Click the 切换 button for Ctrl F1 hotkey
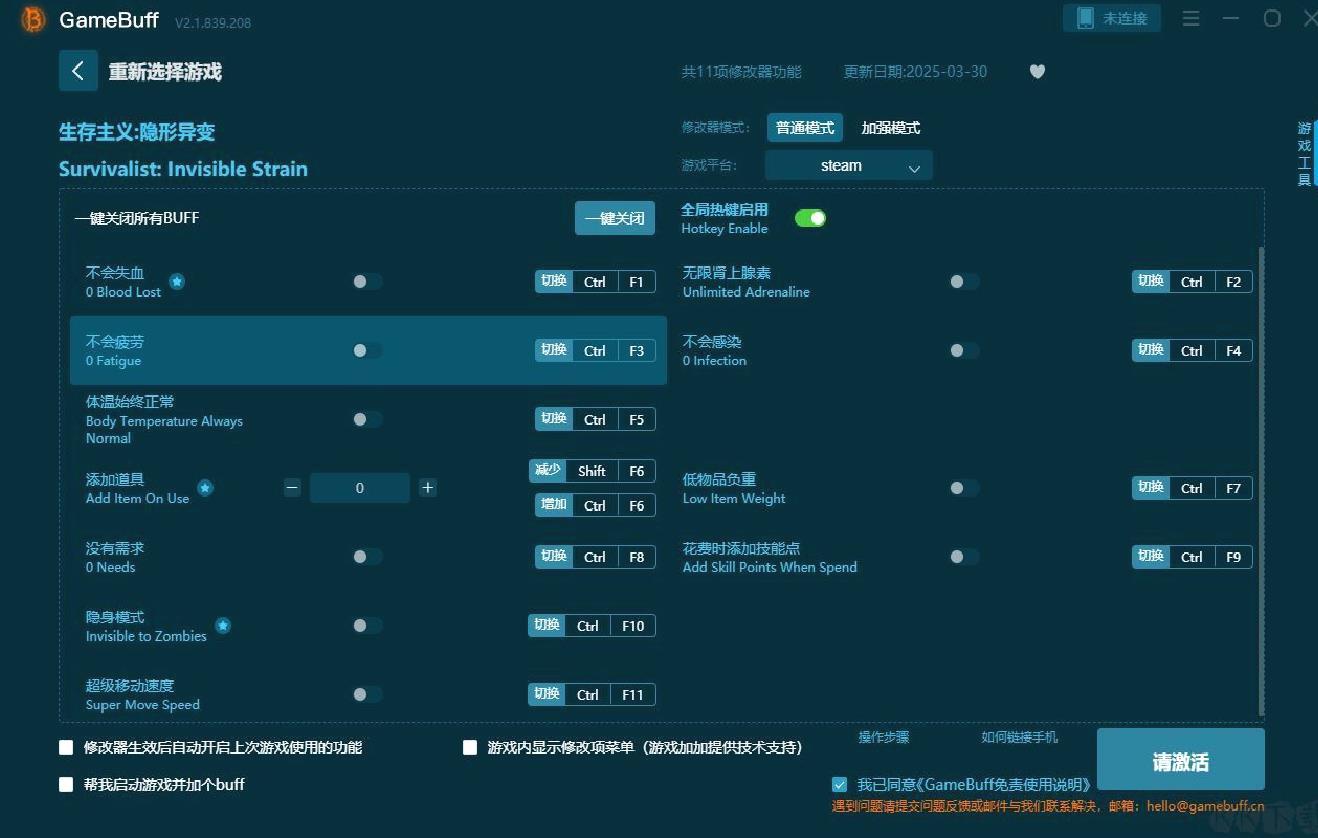Screen dimensions: 1318x838 click(554, 282)
